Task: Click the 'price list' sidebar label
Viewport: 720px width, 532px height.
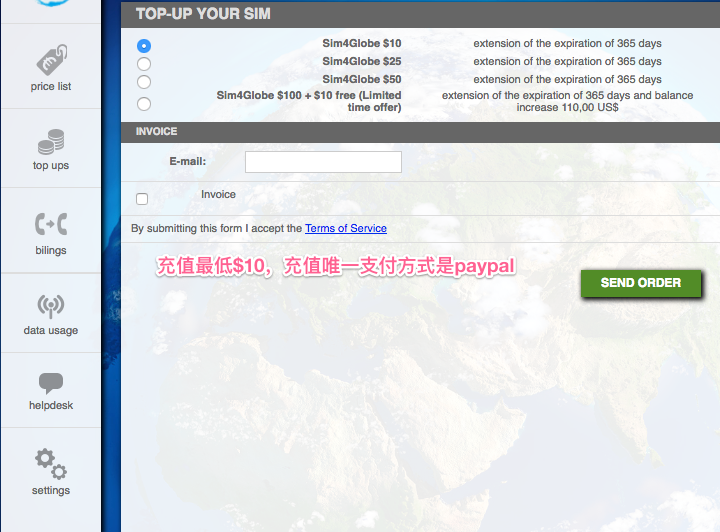Action: coord(51,86)
